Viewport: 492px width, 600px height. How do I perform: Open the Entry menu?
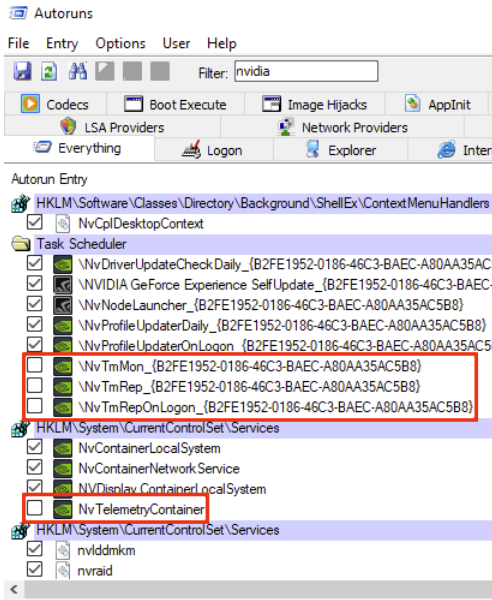point(62,43)
